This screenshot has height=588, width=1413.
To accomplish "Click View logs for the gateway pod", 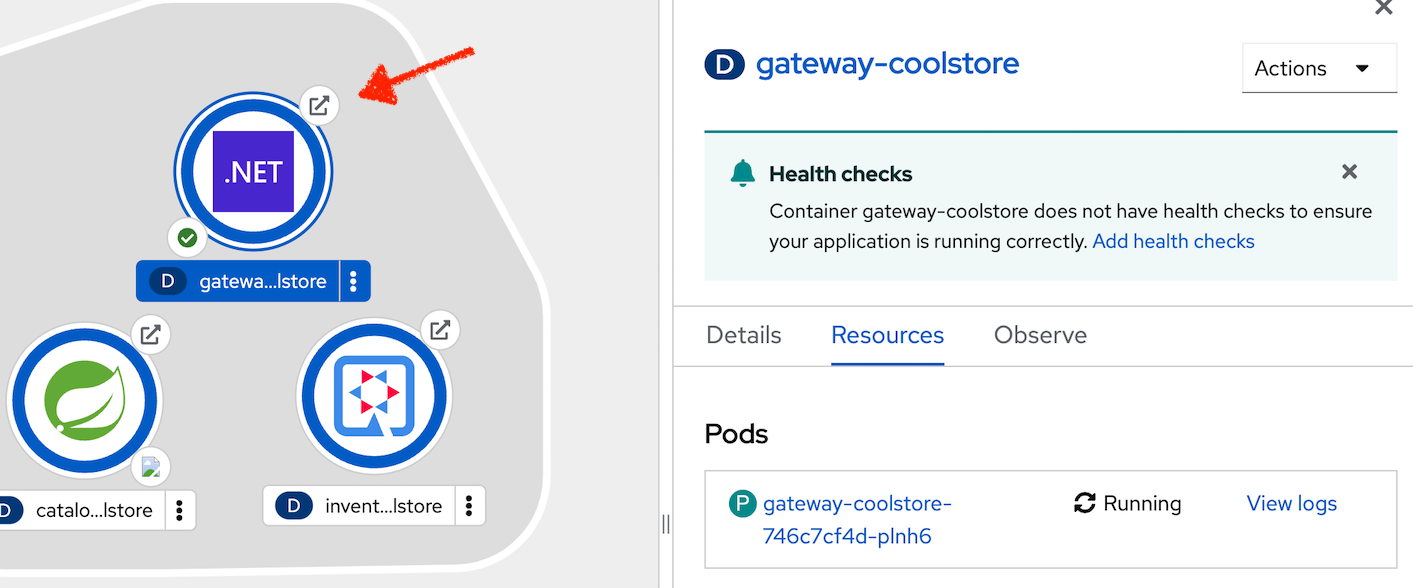I will pyautogui.click(x=1291, y=503).
